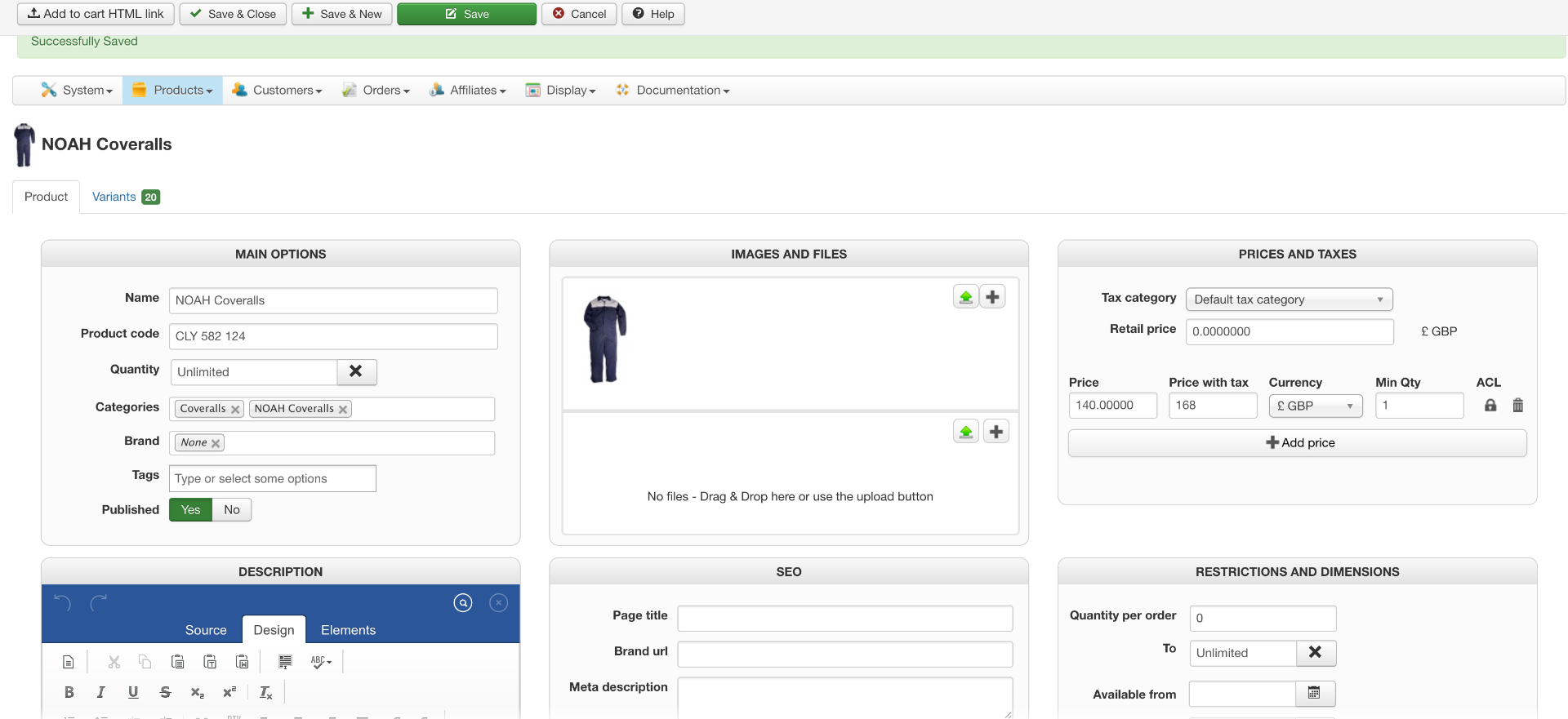The width and height of the screenshot is (1568, 719).
Task: Paste into the description editor
Action: pyautogui.click(x=178, y=662)
